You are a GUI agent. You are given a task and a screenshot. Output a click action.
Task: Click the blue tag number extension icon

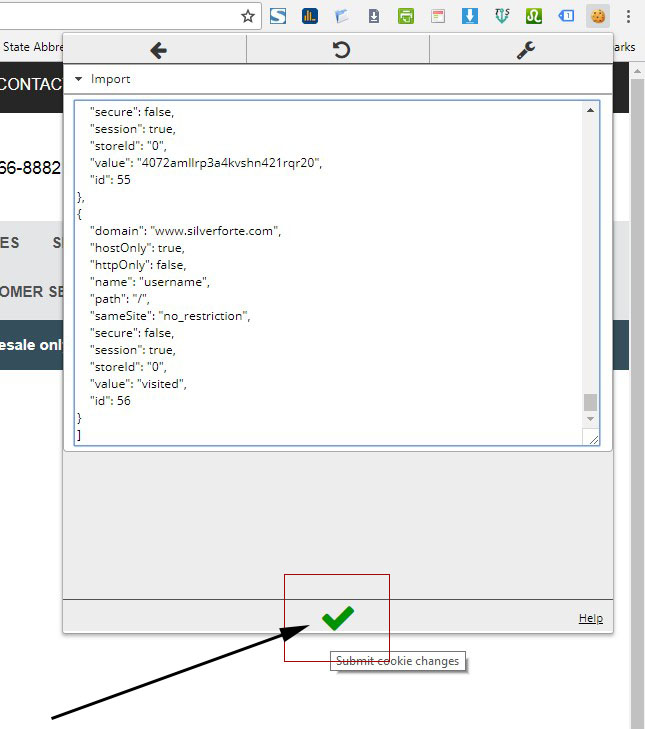pyautogui.click(x=566, y=16)
